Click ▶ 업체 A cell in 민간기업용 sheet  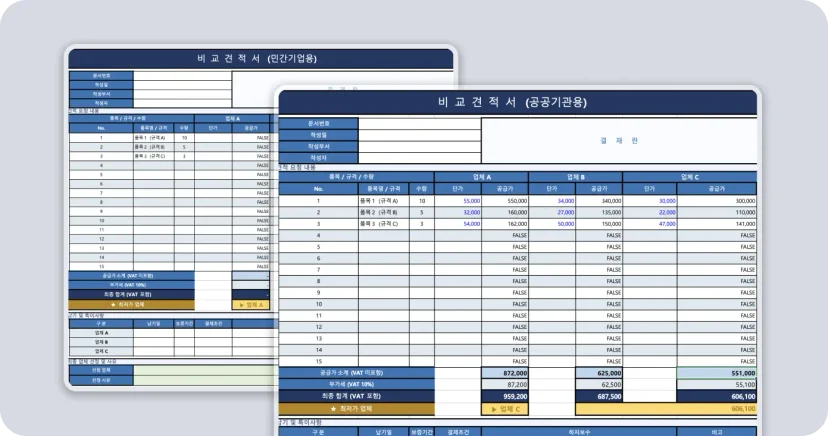point(251,305)
